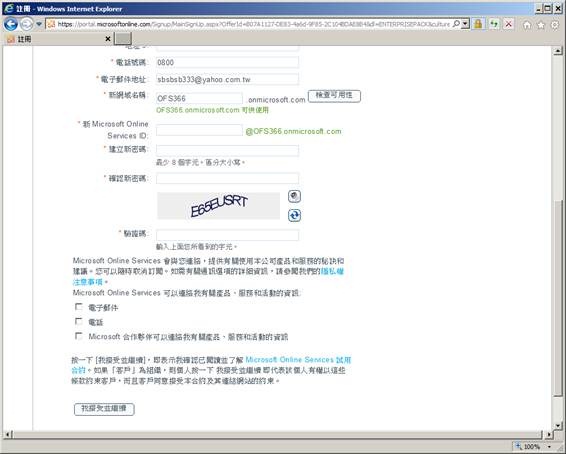Viewport: 566px width, 454px height.
Task: Click the create new password field
Action: pos(227,150)
